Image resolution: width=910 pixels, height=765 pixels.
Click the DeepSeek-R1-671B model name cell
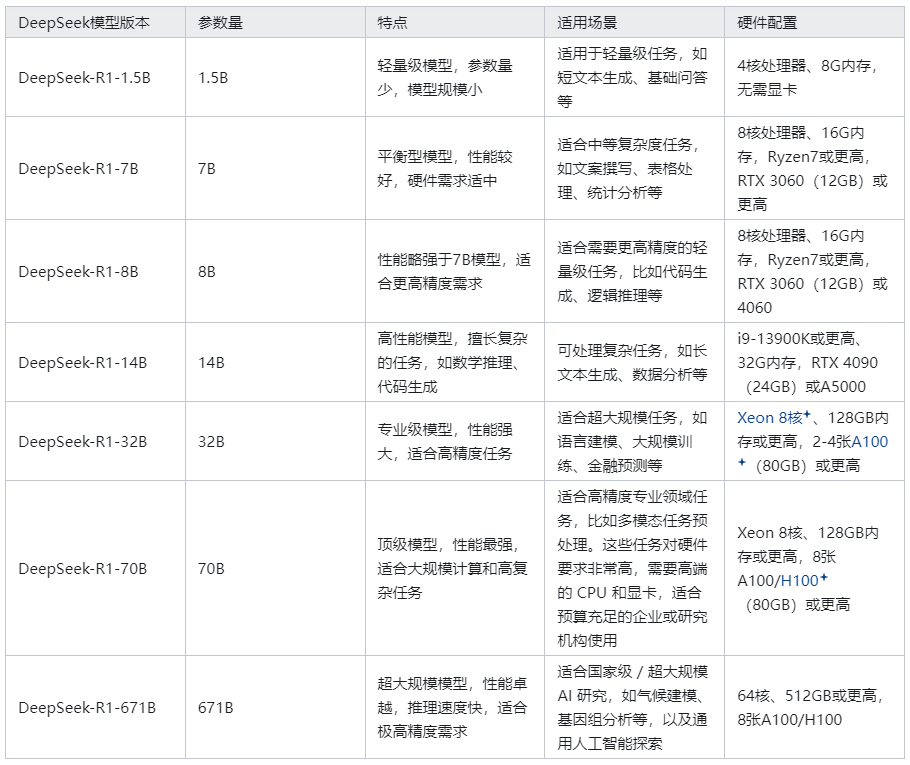coord(86,708)
